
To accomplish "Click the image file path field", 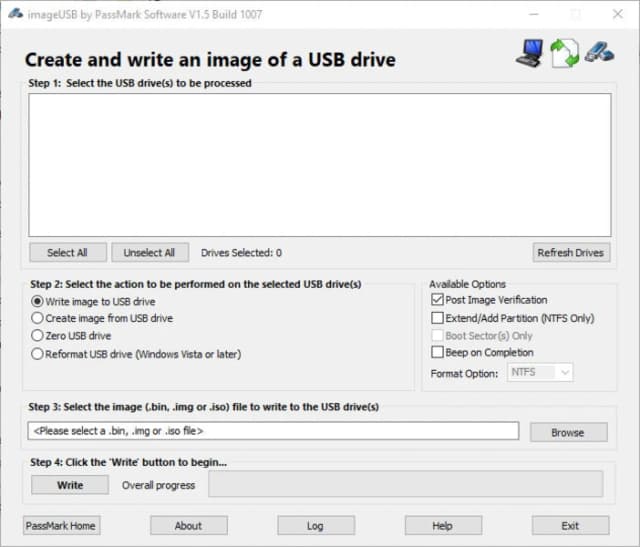I will click(x=273, y=431).
